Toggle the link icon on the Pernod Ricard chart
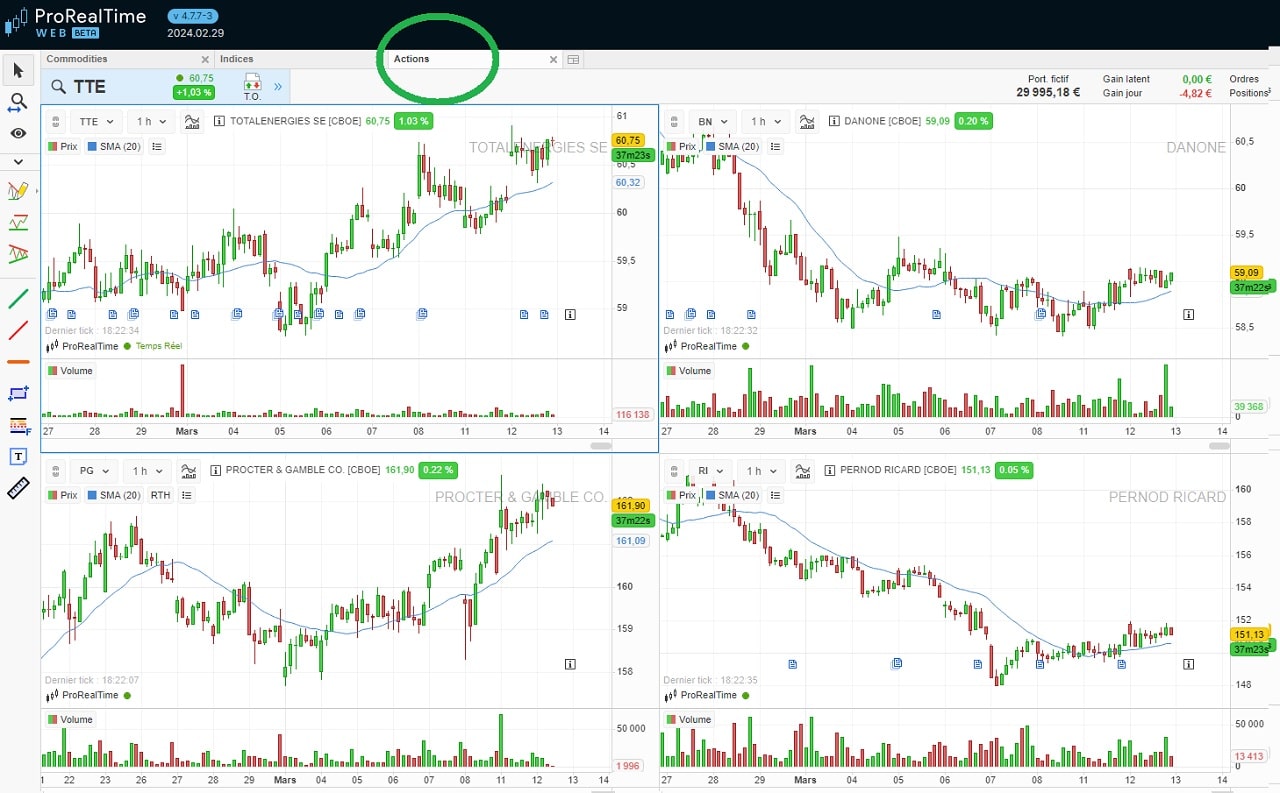 (673, 471)
